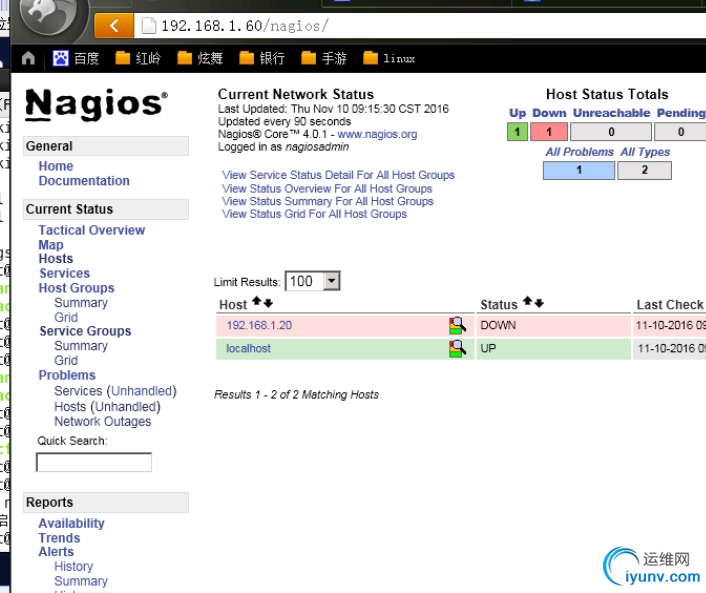706x593 pixels.
Task: Open the 炫舞 bookmark folder
Action: point(200,58)
